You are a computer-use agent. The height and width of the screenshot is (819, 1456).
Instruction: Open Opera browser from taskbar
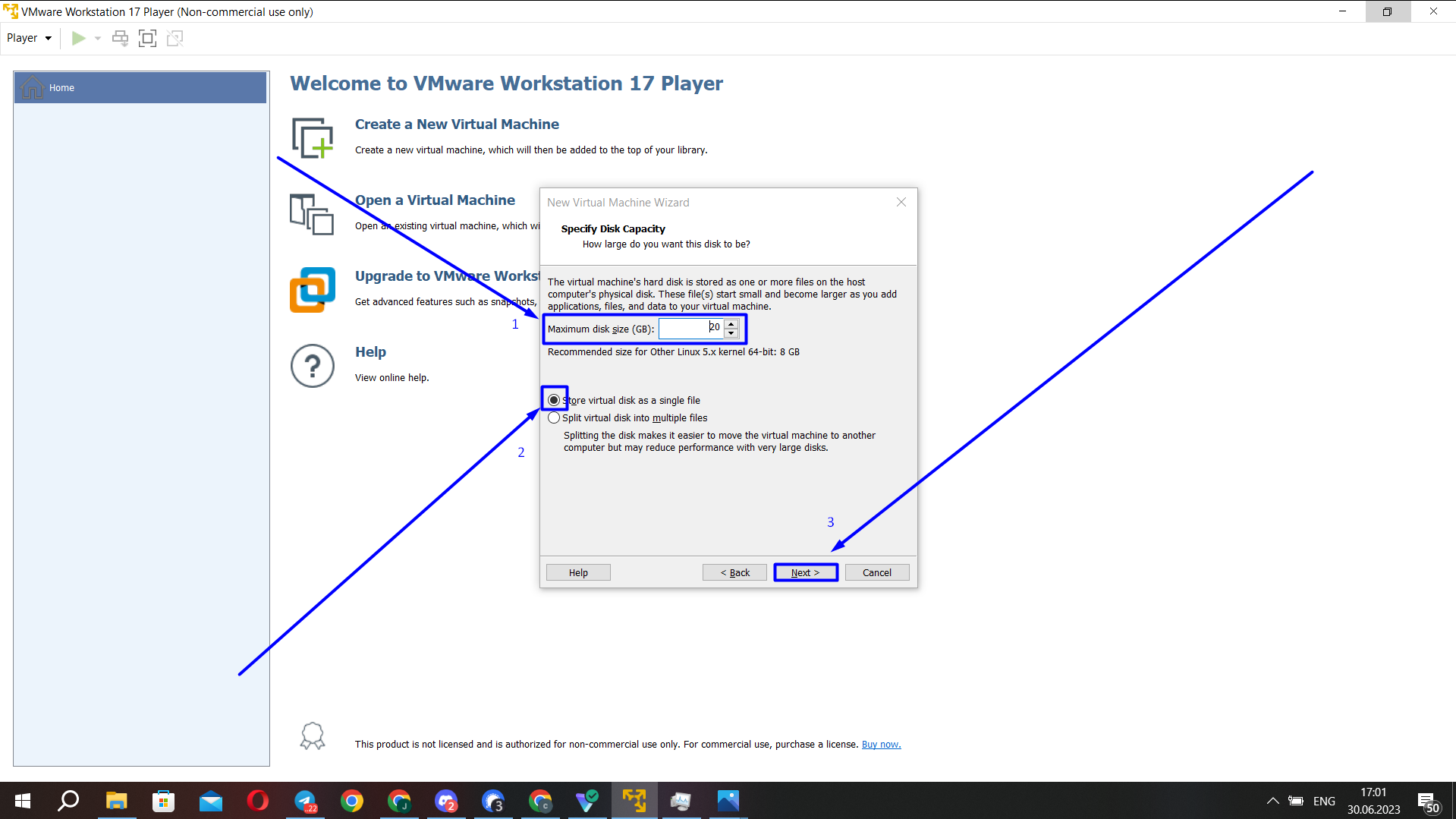(258, 801)
